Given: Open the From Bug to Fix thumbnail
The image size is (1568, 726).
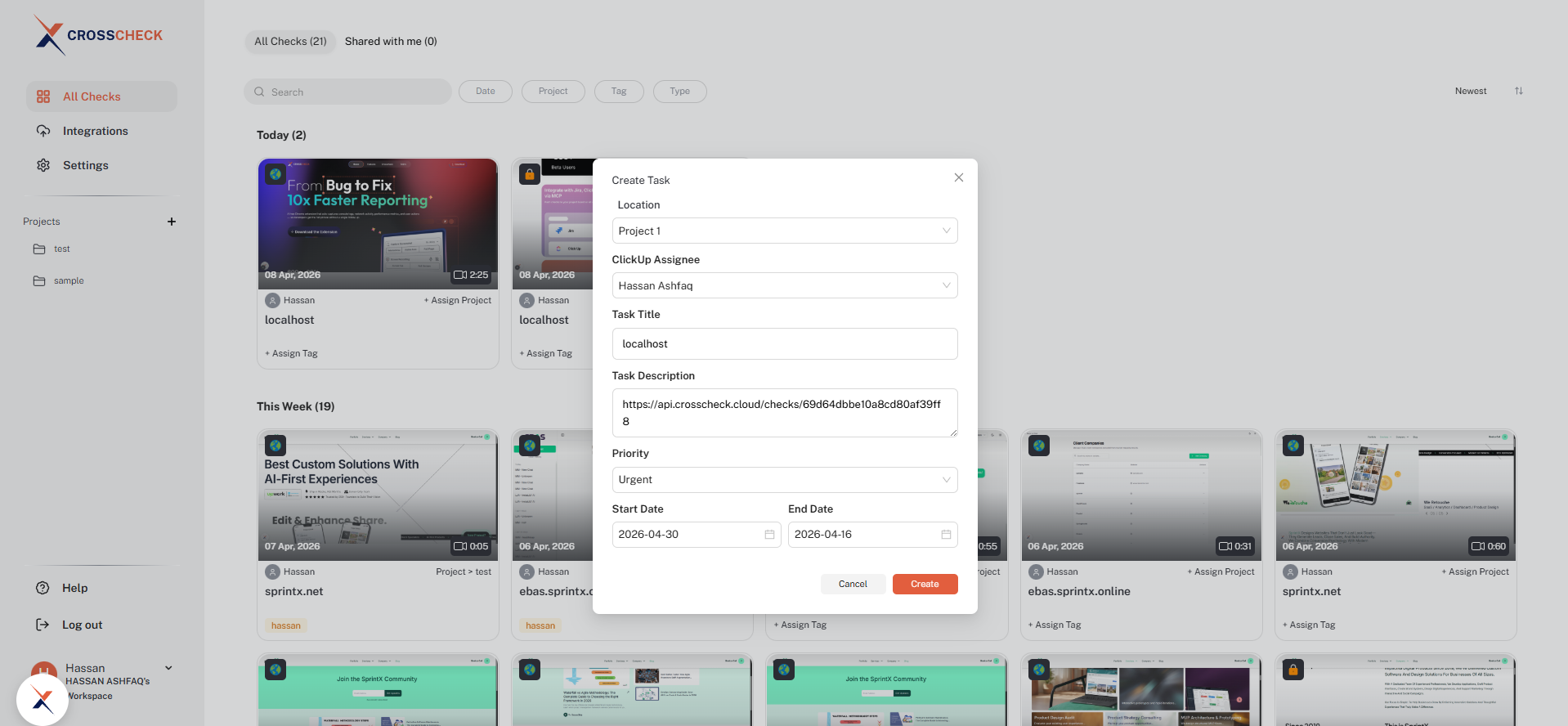Looking at the screenshot, I should 378,224.
